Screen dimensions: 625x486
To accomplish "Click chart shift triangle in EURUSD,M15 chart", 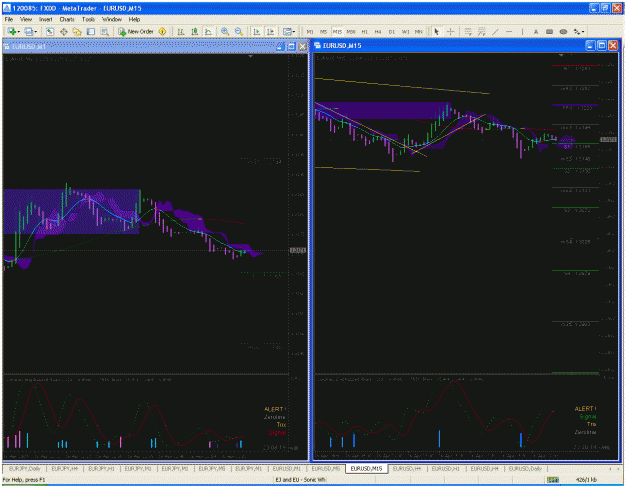I will pyautogui.click(x=561, y=55).
